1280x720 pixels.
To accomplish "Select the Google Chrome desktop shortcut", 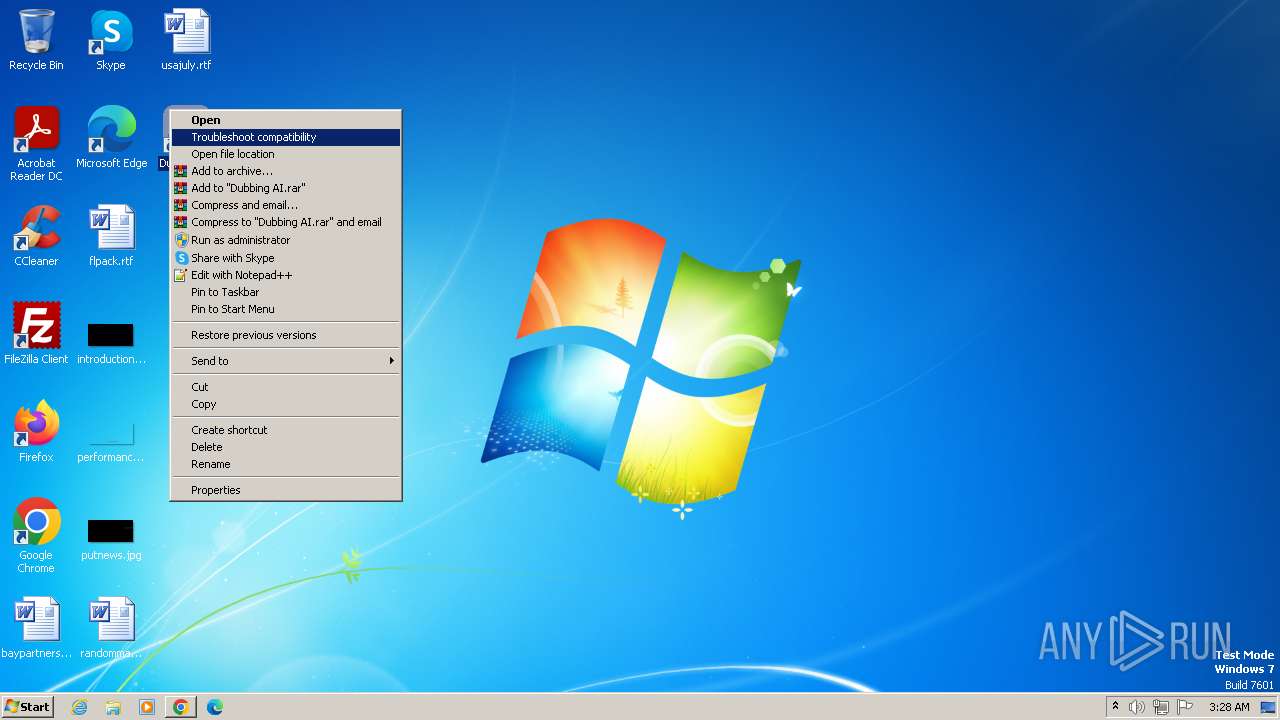I will [x=36, y=536].
